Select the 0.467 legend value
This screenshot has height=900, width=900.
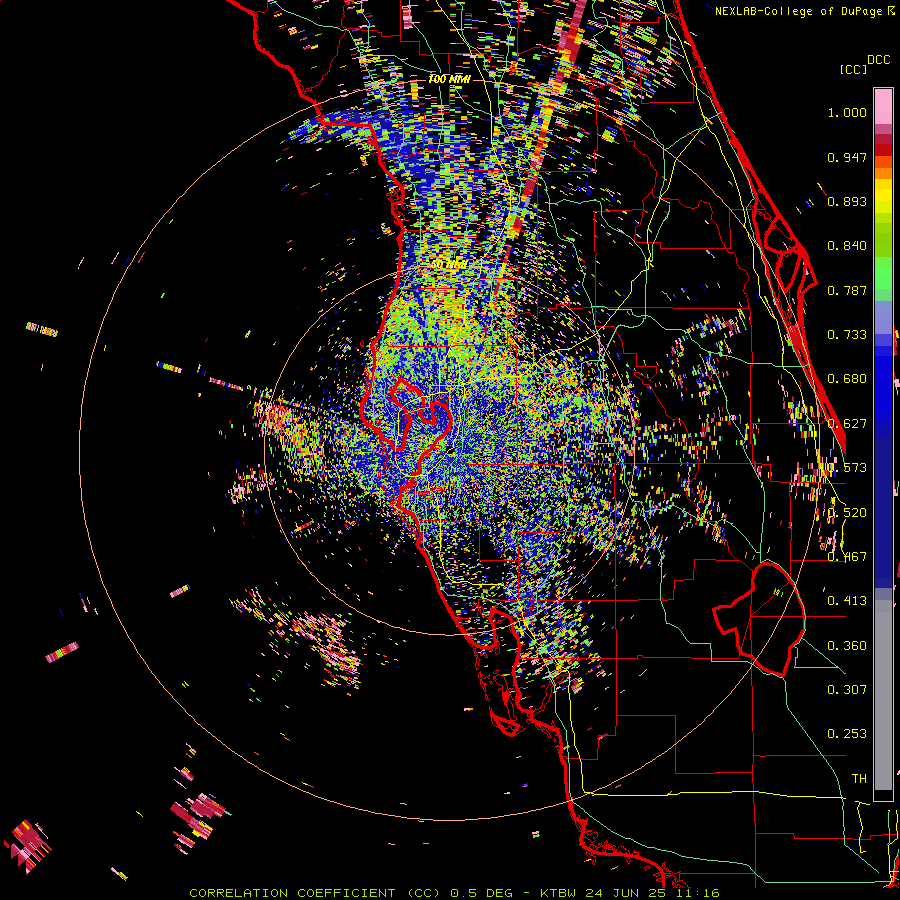tap(847, 557)
